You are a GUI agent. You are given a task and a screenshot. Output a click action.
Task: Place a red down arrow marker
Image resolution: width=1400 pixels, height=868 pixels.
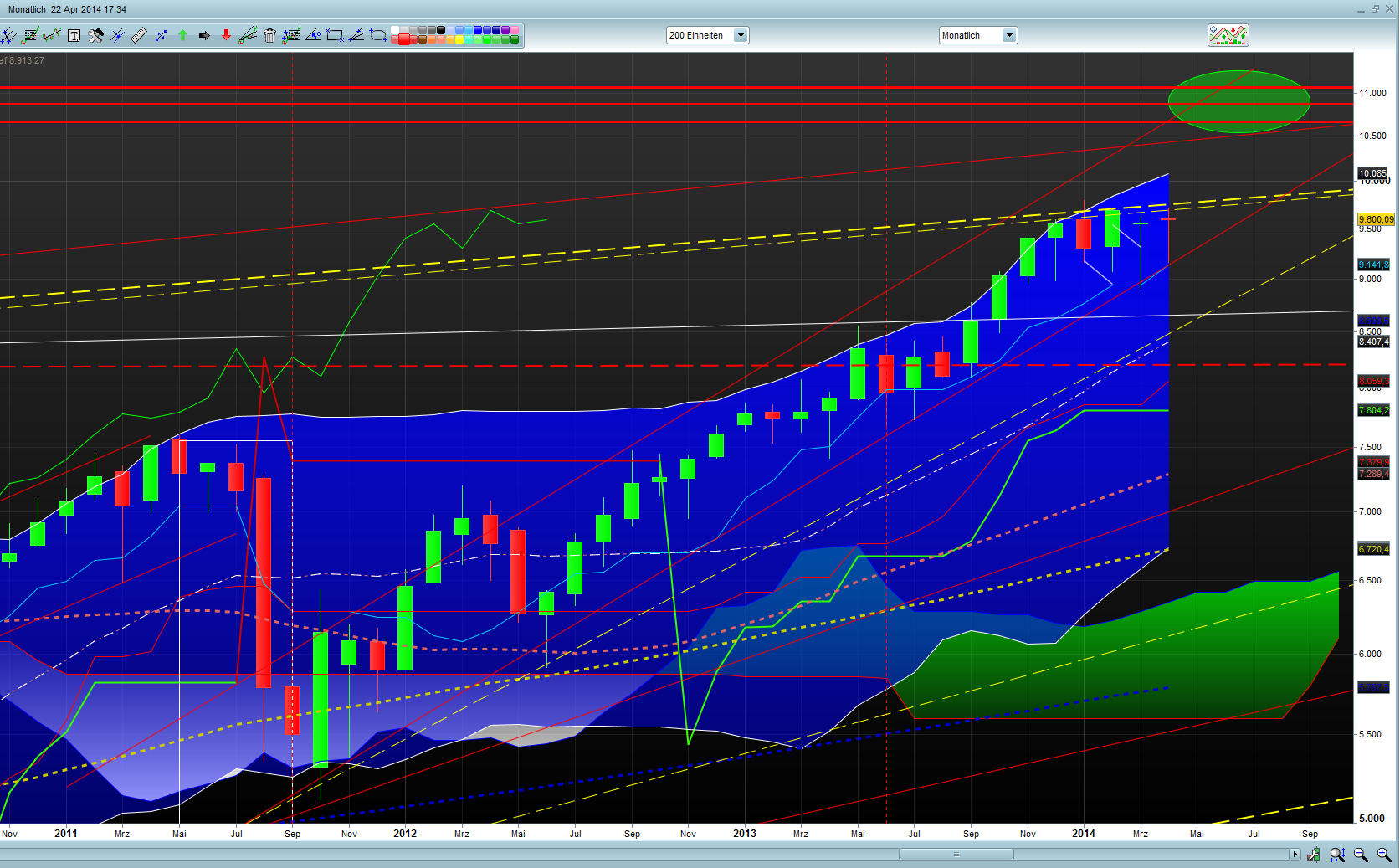tap(226, 35)
